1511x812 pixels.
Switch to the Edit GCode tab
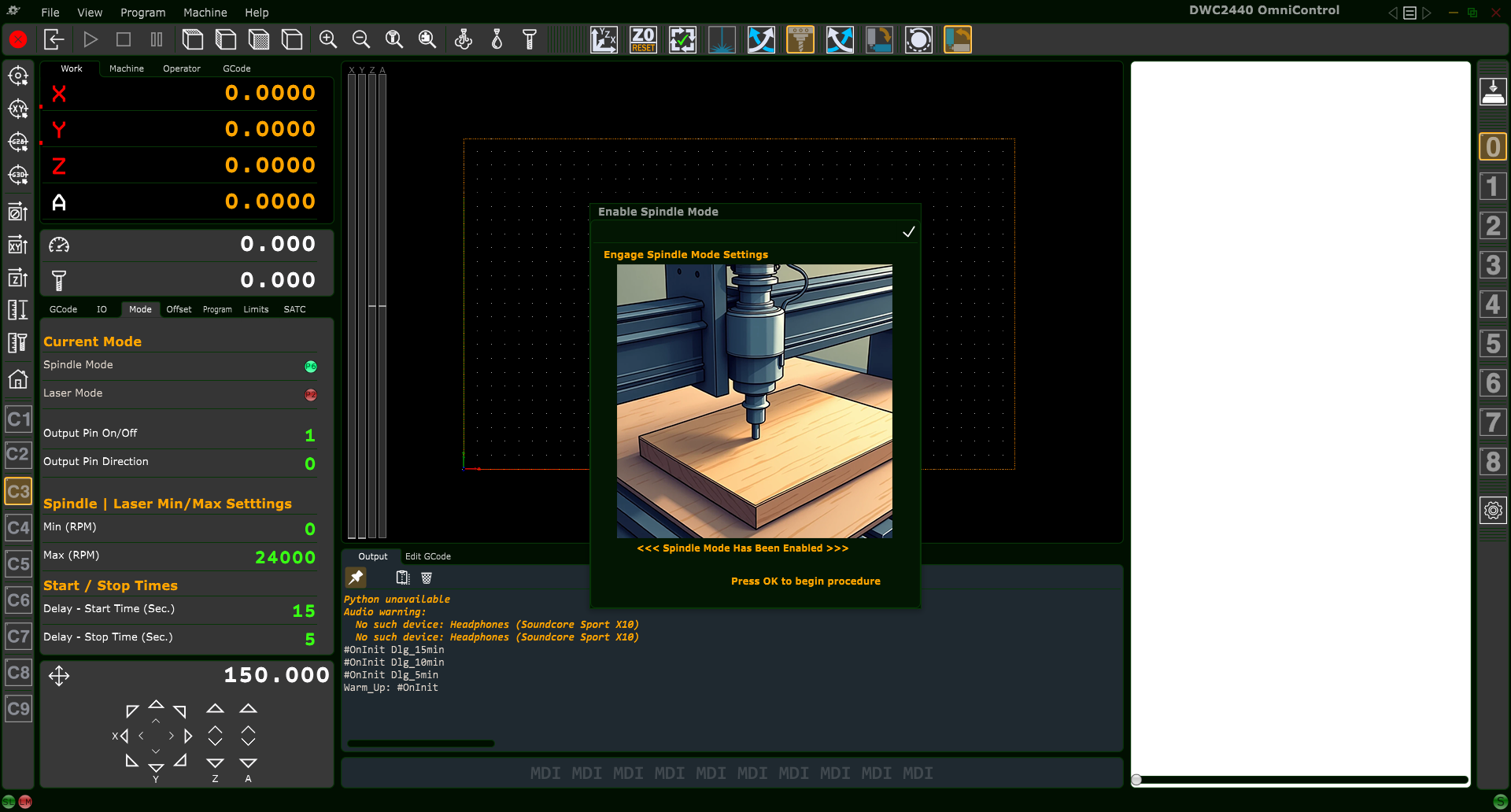pyautogui.click(x=427, y=556)
